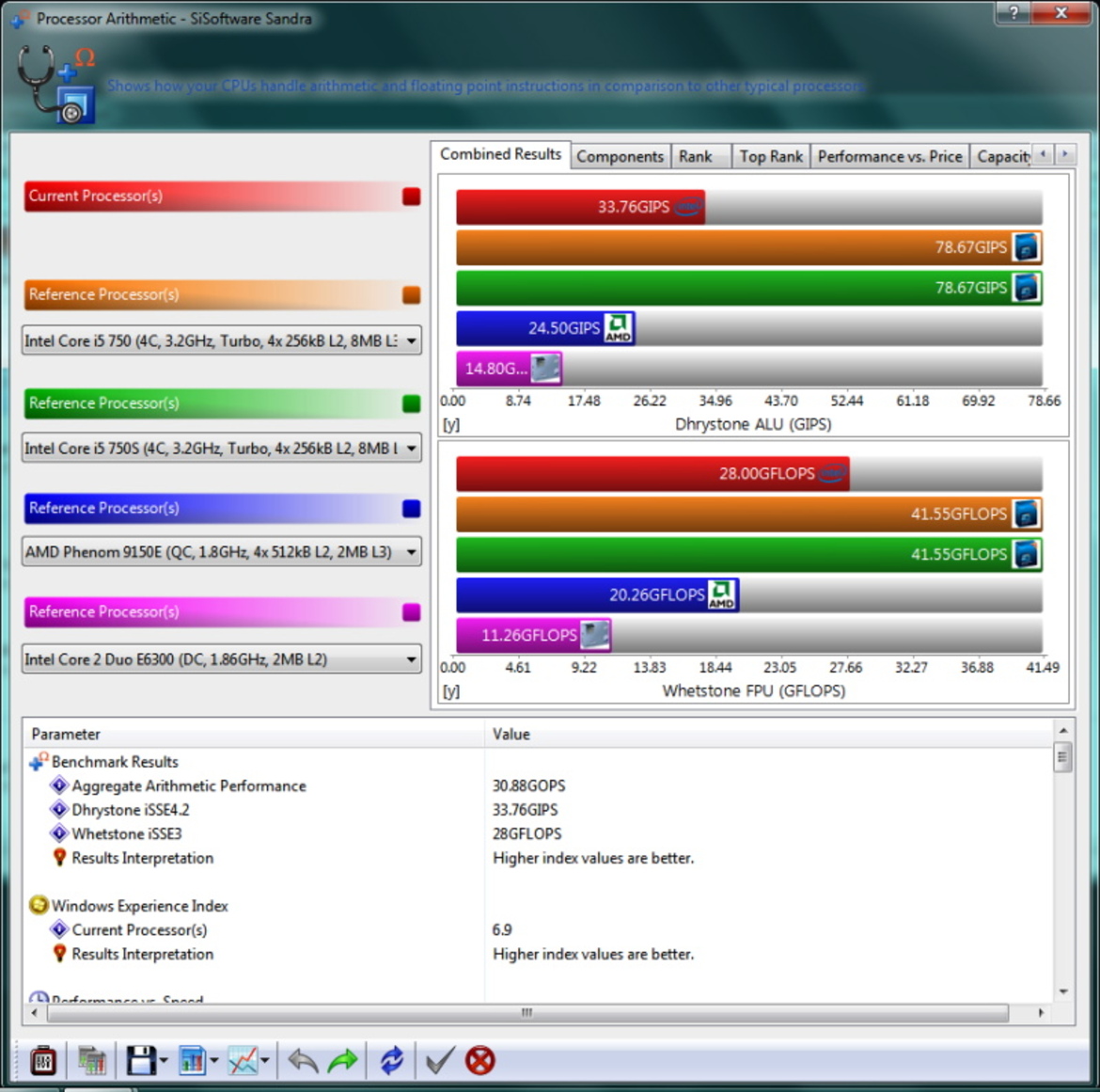
Task: Click the bar chart view icon
Action: [x=192, y=1060]
